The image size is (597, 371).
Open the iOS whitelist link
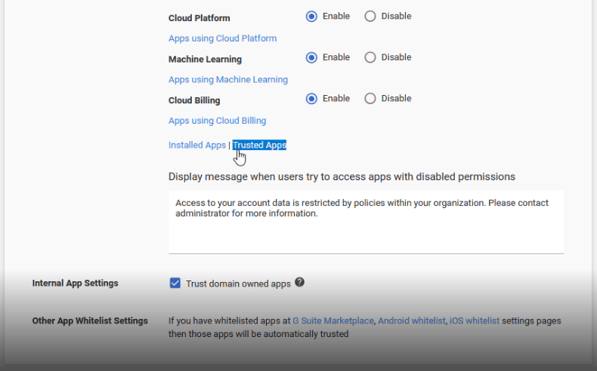pos(474,321)
